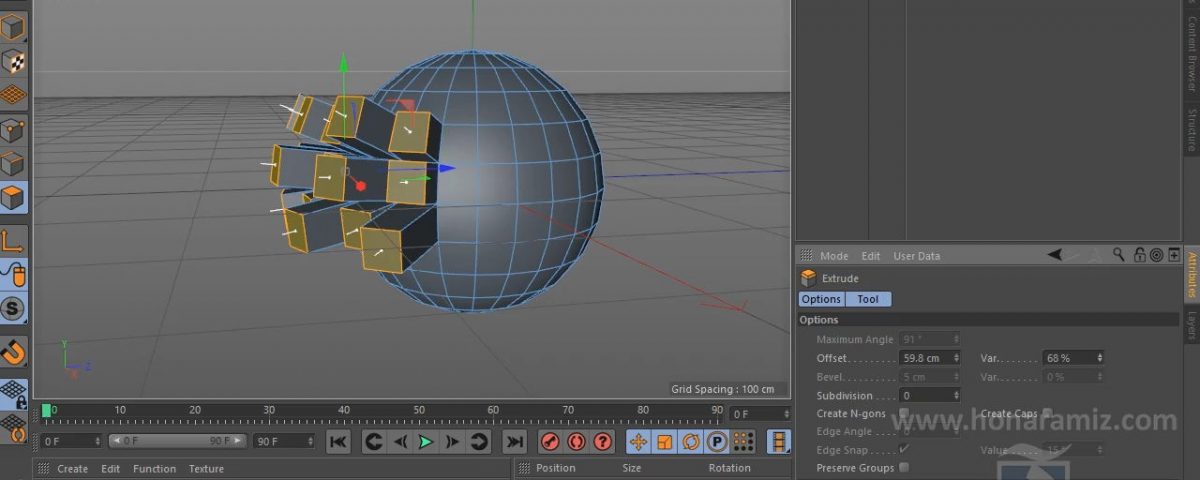Toggle Autokeying red button
The height and width of the screenshot is (480, 1200).
click(576, 441)
